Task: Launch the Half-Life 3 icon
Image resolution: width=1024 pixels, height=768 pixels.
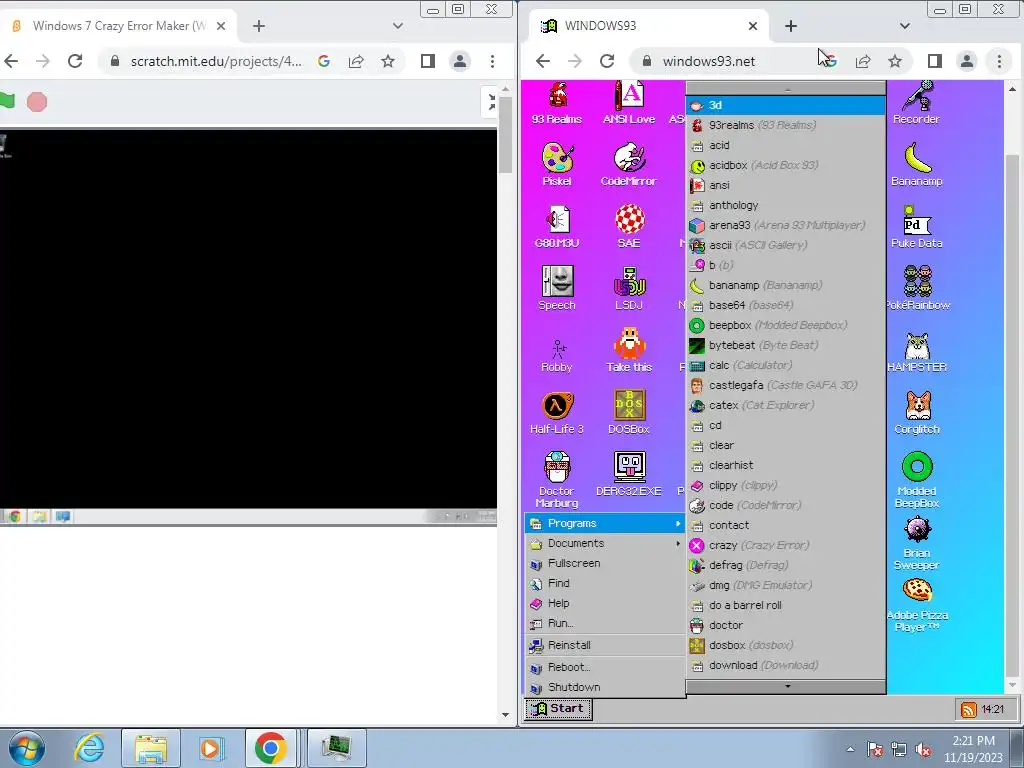Action: 556,412
